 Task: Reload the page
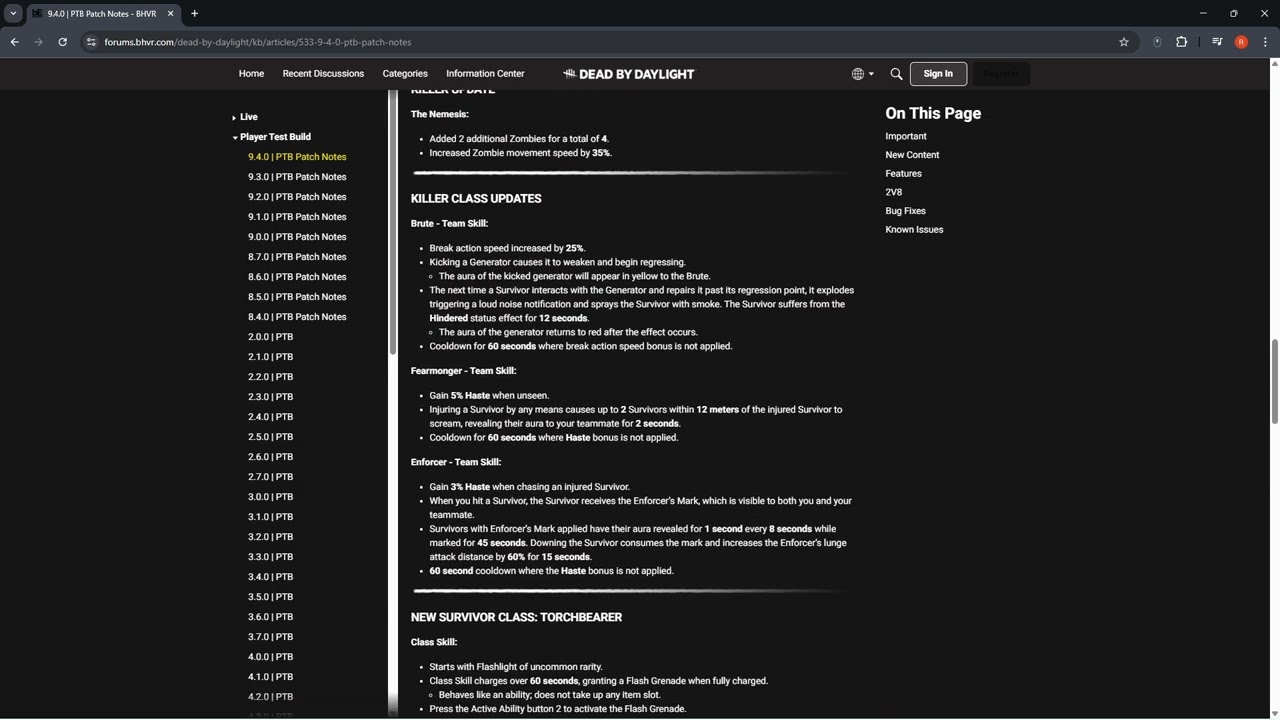click(x=62, y=42)
